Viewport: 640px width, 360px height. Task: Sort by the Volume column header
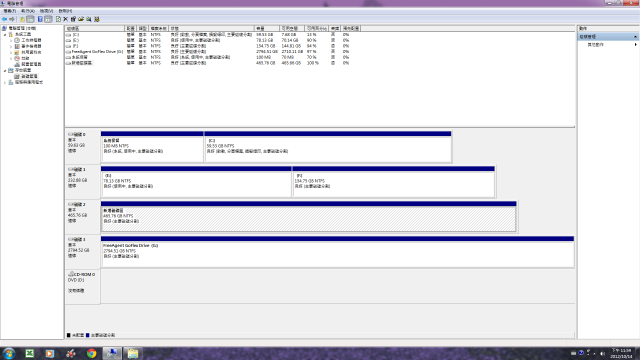pos(95,29)
